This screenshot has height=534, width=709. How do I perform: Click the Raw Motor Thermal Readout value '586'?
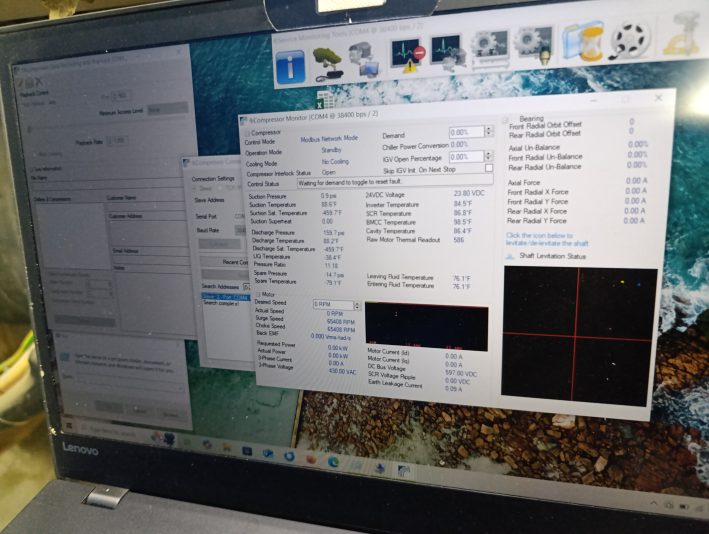(x=458, y=240)
